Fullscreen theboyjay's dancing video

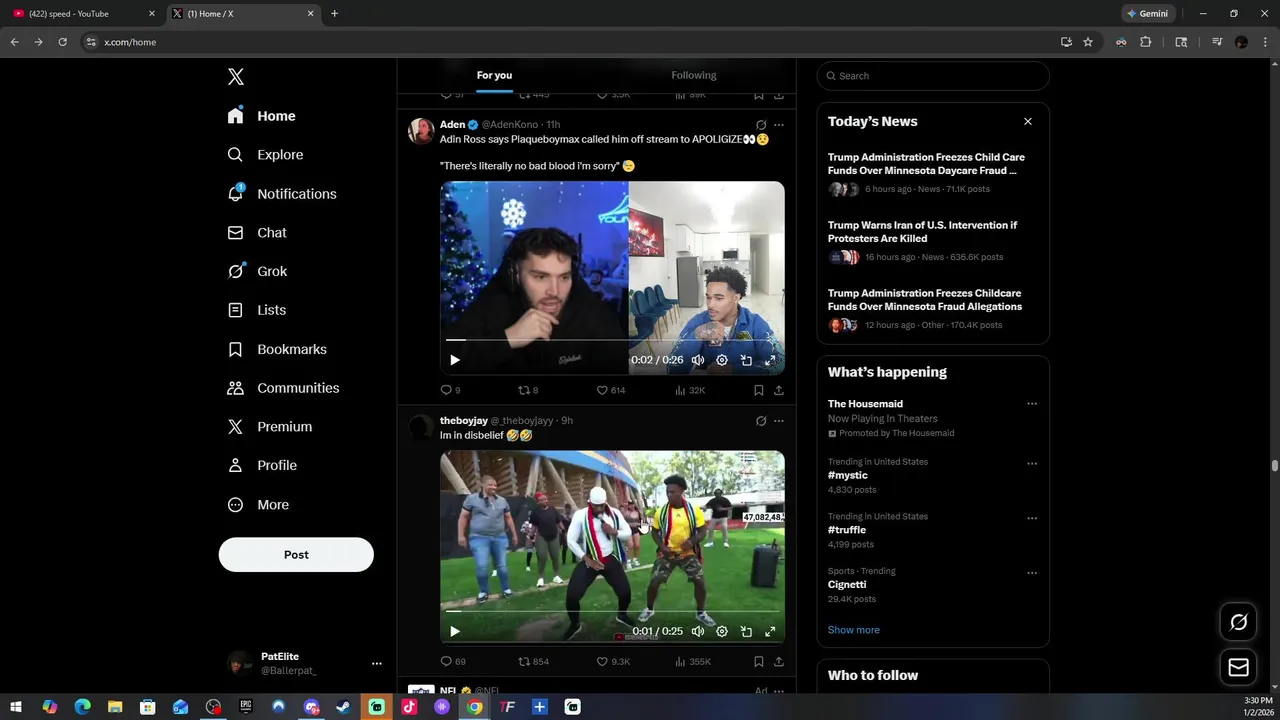pos(770,631)
